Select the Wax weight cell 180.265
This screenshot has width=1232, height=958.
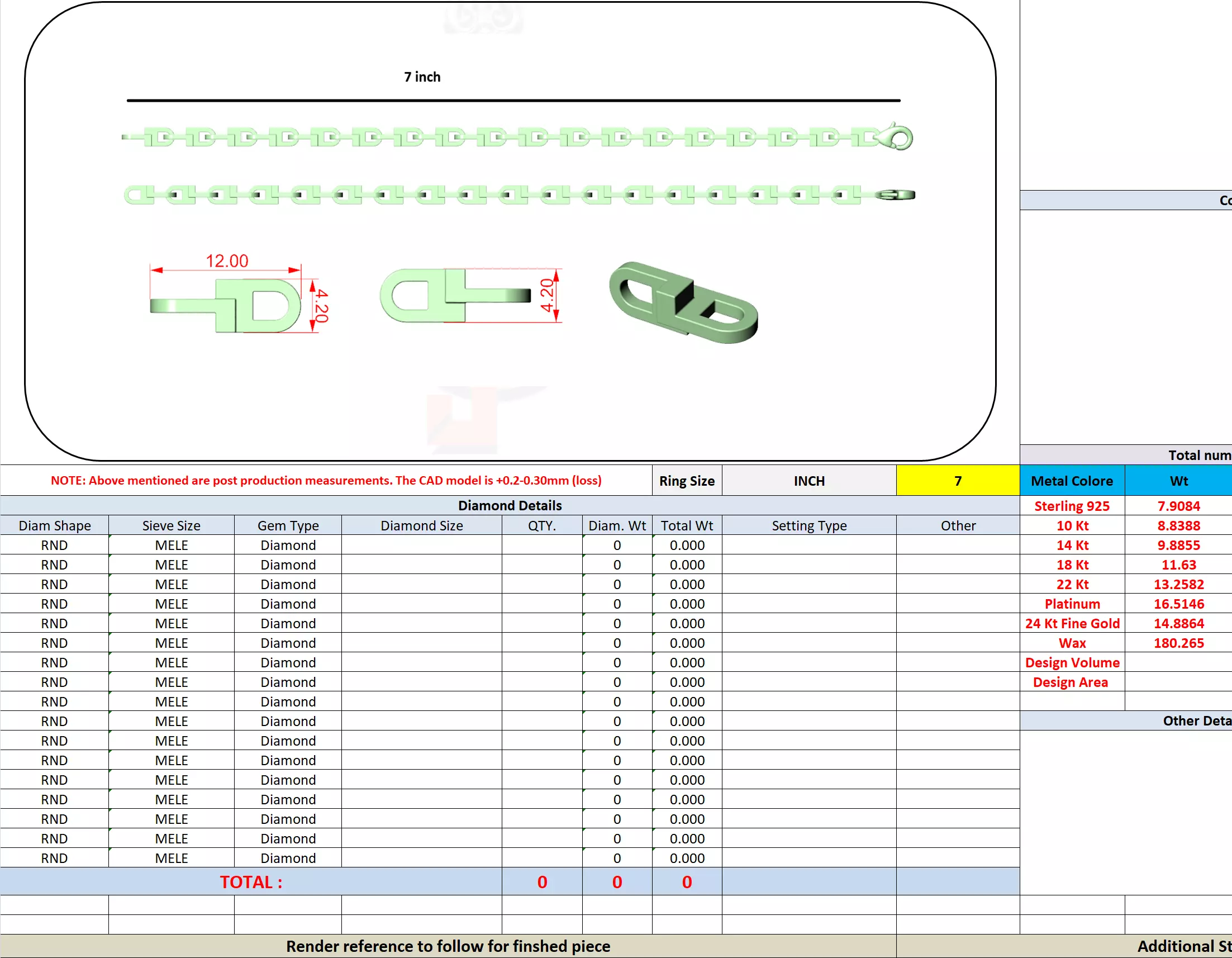(x=1178, y=643)
